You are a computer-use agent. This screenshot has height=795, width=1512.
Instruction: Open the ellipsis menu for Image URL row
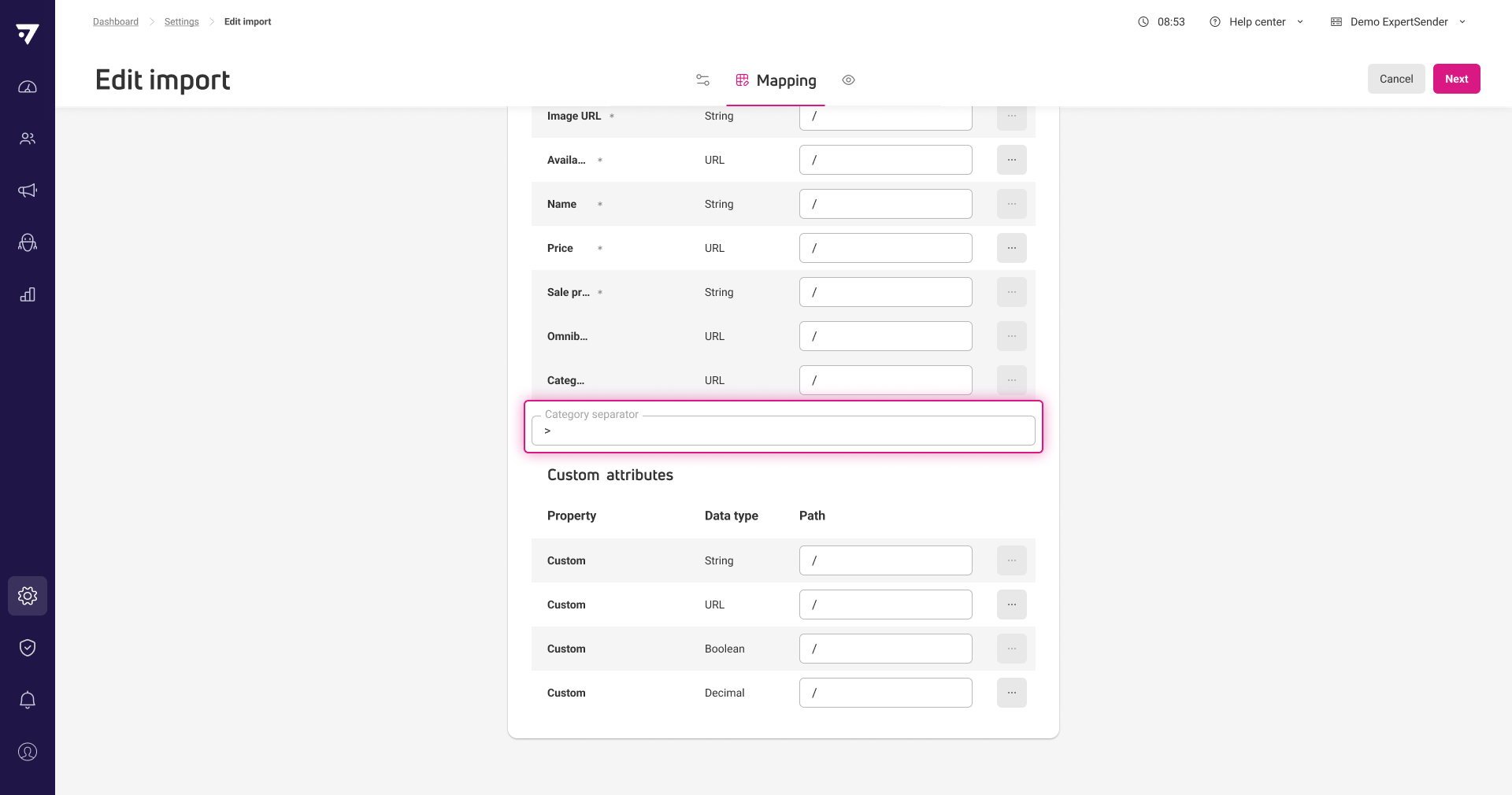(x=1012, y=116)
